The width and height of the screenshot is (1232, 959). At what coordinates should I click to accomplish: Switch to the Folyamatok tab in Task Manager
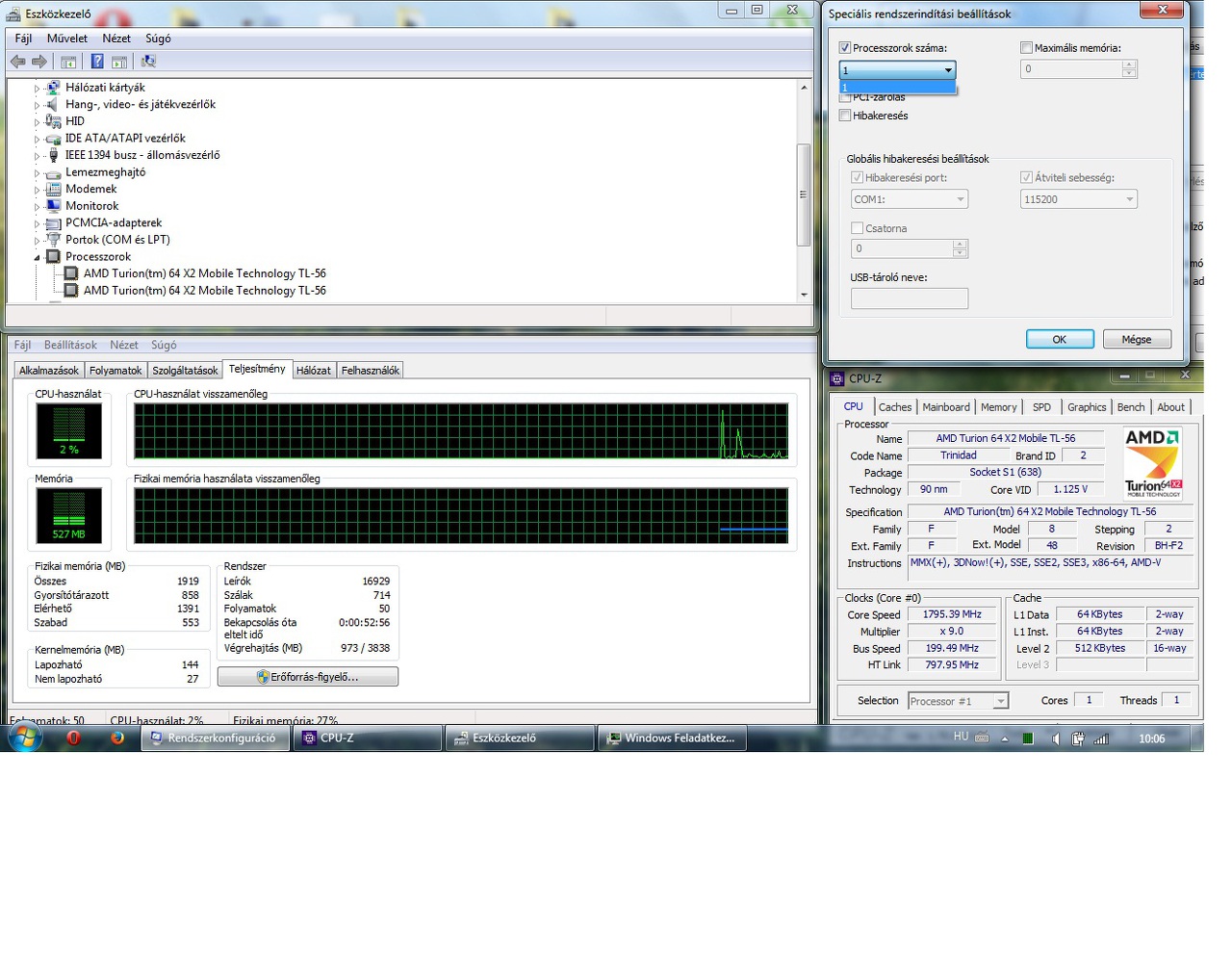pyautogui.click(x=115, y=371)
